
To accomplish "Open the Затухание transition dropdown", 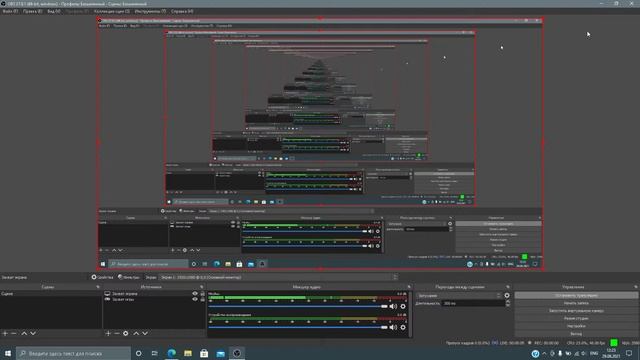I will 458,295.
